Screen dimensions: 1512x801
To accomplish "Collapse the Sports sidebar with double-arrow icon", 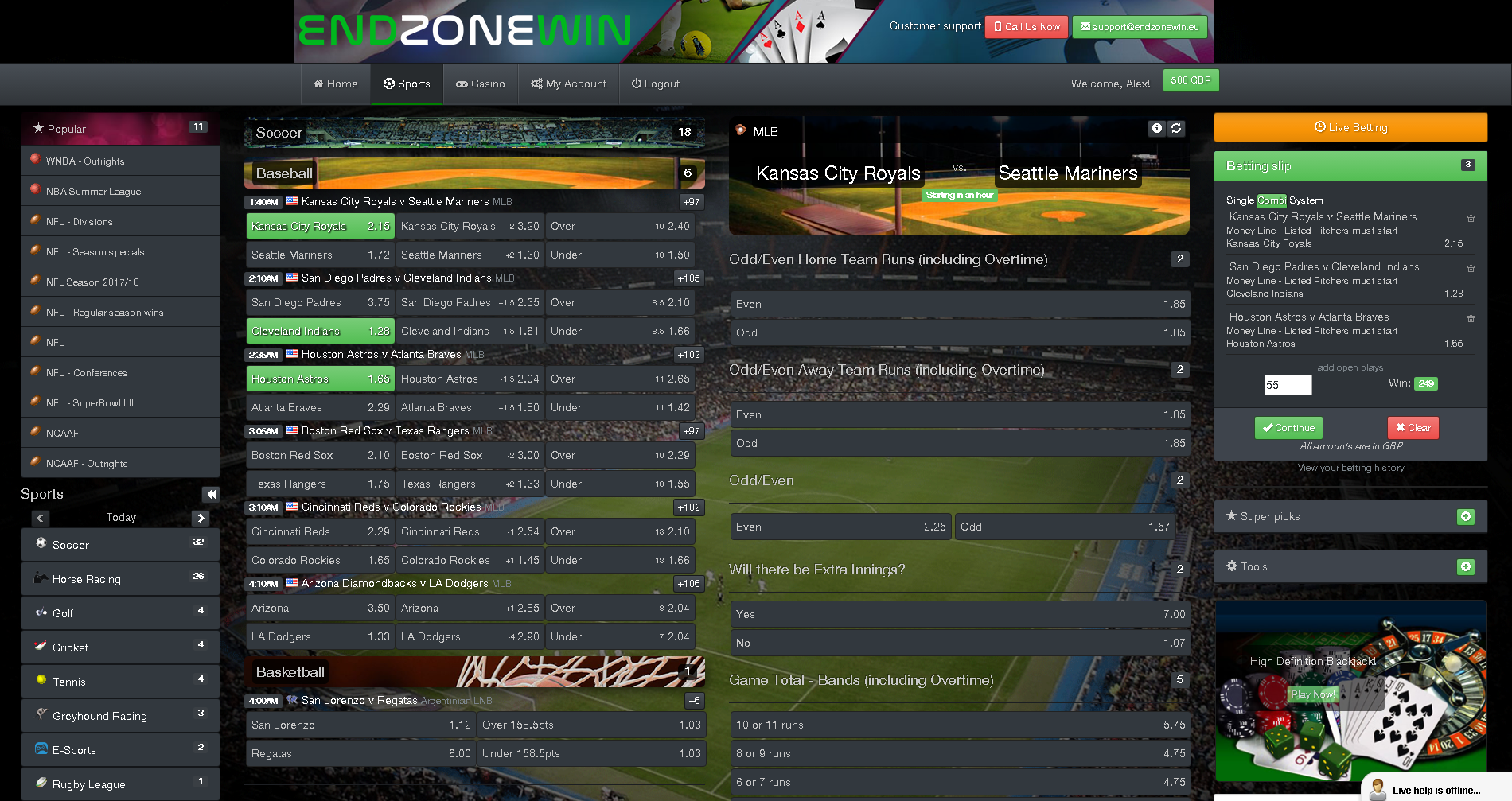I will click(211, 494).
